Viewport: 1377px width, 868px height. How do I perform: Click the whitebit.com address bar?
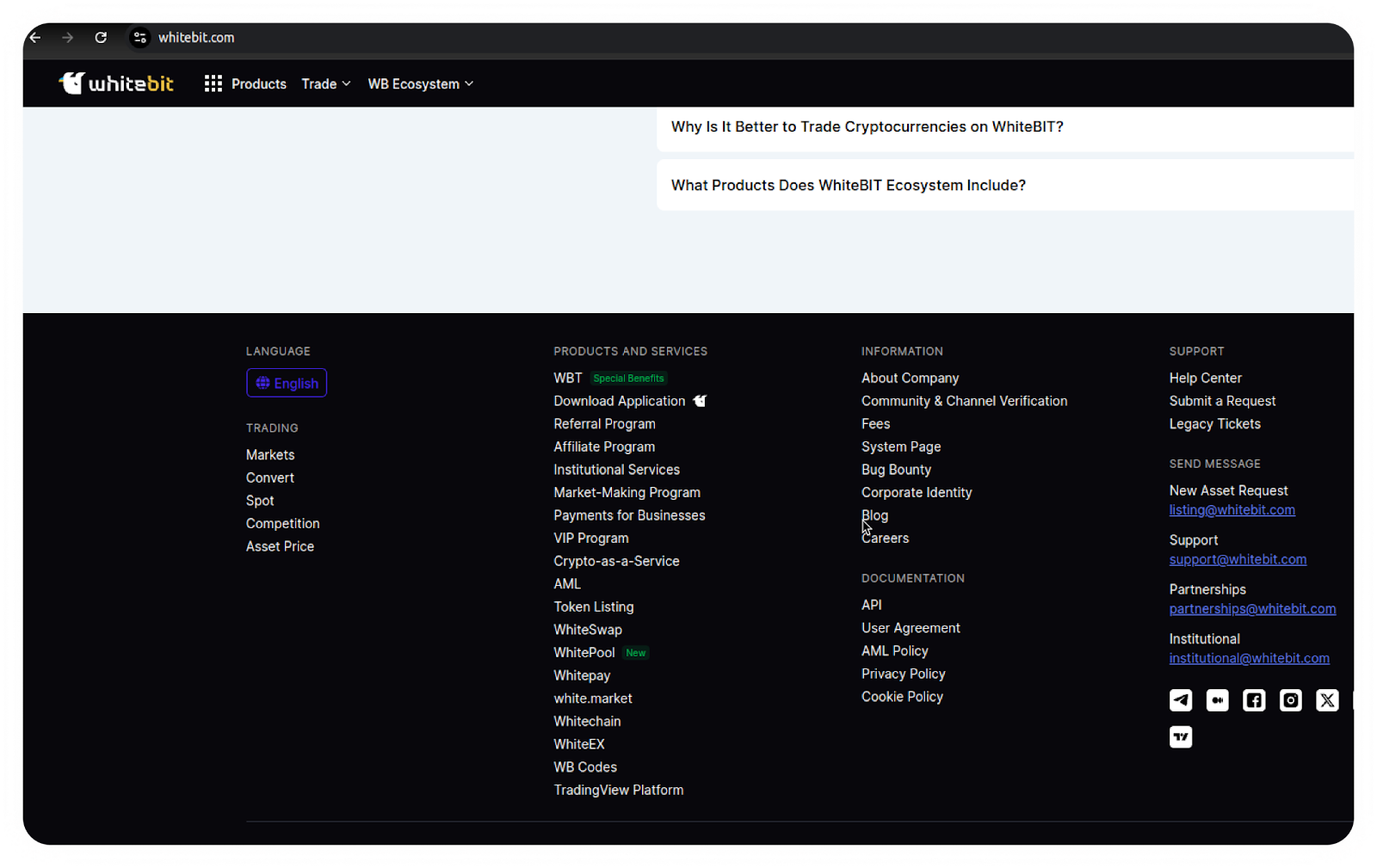[196, 38]
